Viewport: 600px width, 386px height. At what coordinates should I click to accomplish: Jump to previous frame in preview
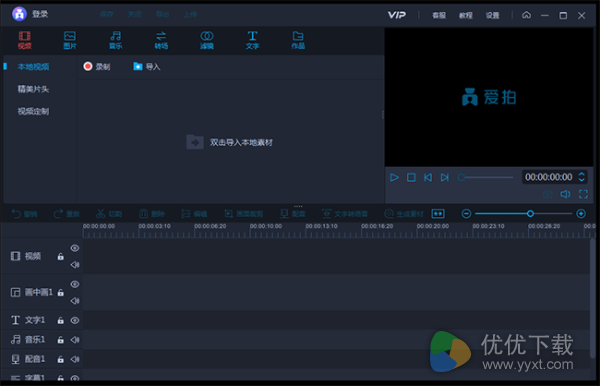pos(428,178)
